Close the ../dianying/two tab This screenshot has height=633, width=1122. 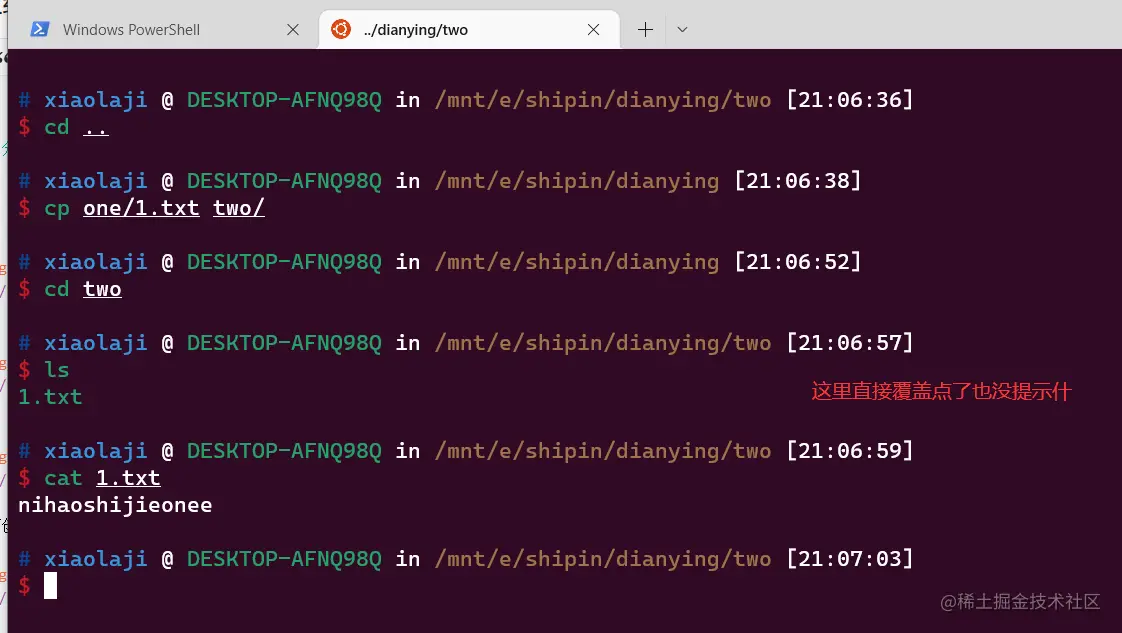click(x=593, y=29)
